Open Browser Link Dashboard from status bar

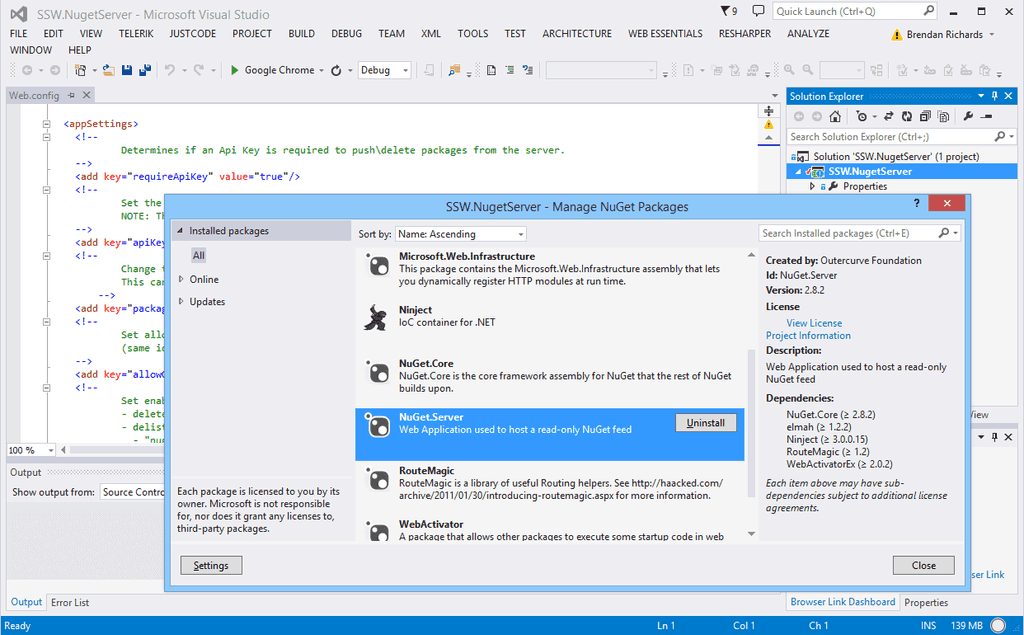(x=842, y=602)
